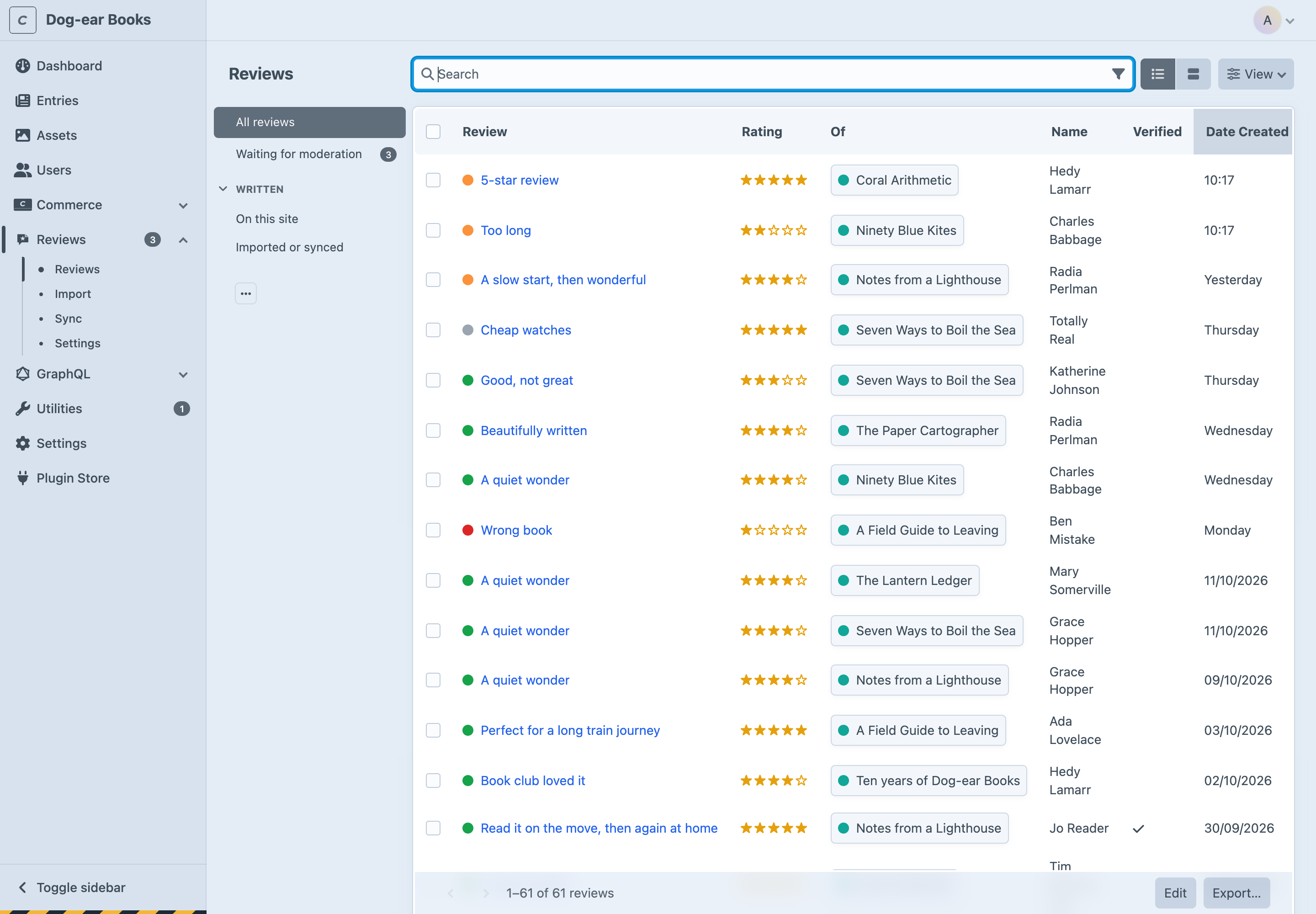Click the red status dot for Wrong book
Viewport: 1316px width, 914px height.
(468, 530)
